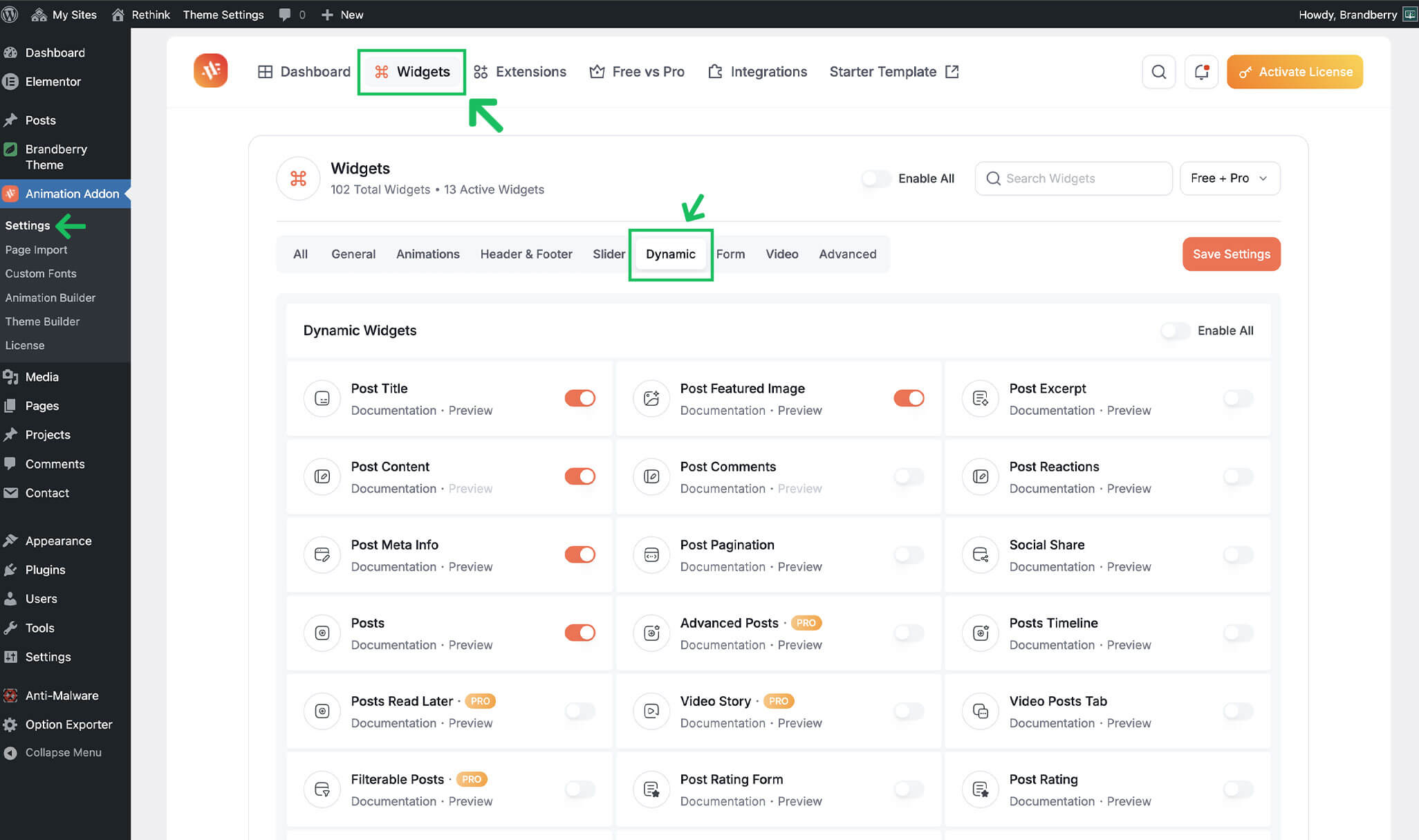Open the Extensions tab in top navigation
Viewport: 1419px width, 840px height.
point(520,72)
